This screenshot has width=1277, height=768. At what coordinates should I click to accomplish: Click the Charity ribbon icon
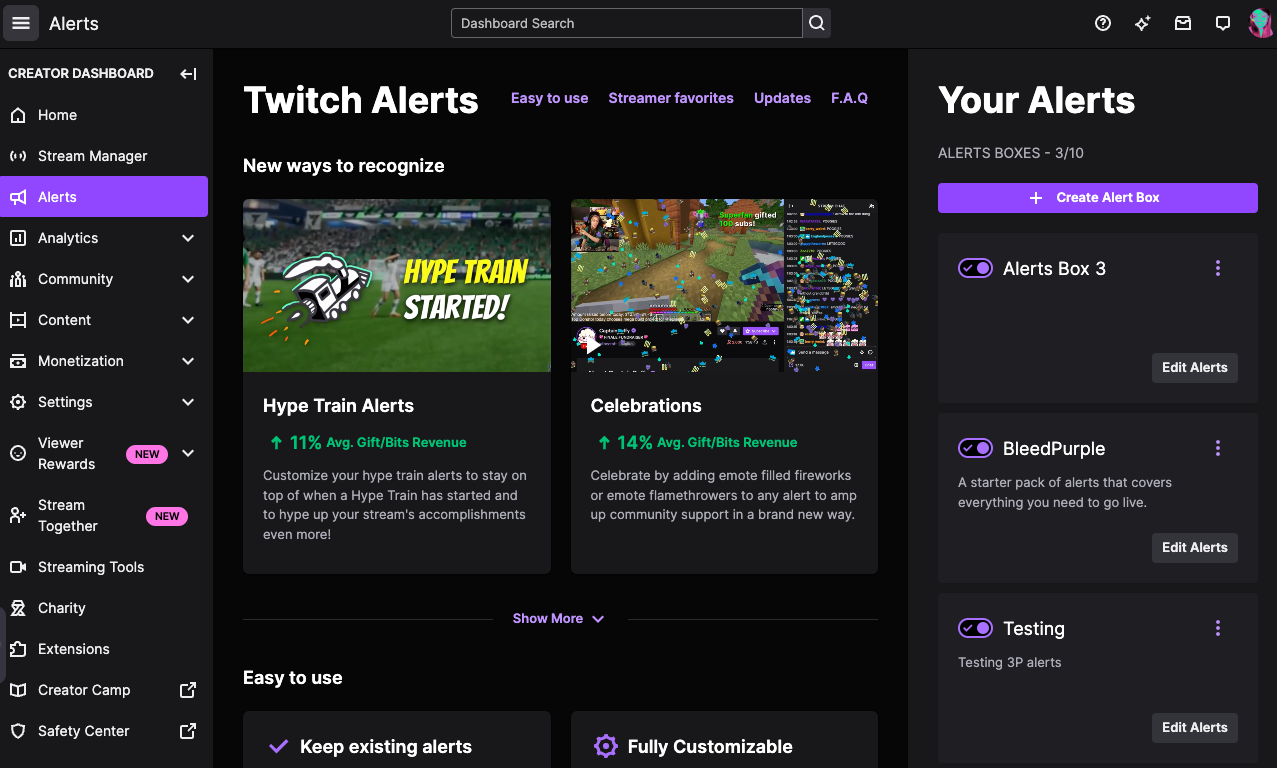(x=18, y=608)
